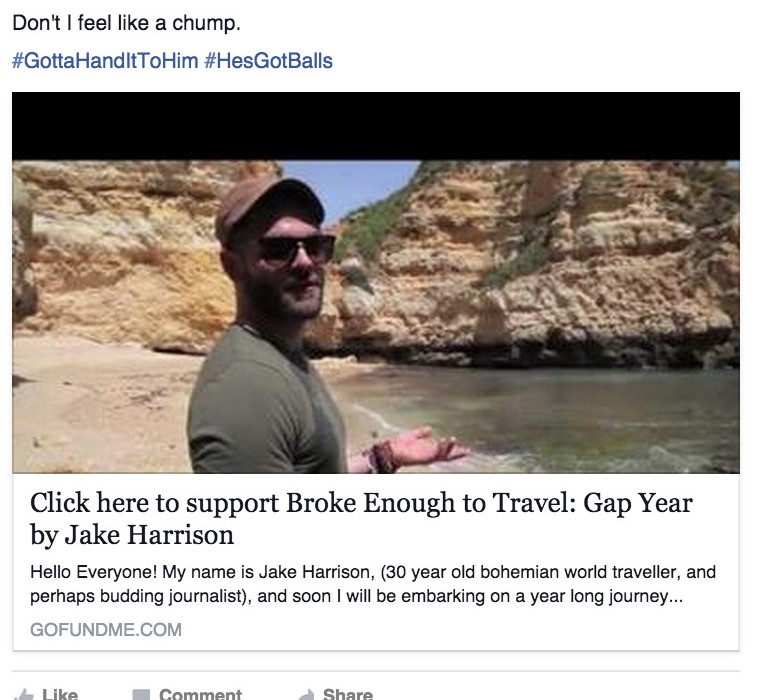The height and width of the screenshot is (700, 758).
Task: Click the Hello Everyone description snippet
Action: (373, 584)
